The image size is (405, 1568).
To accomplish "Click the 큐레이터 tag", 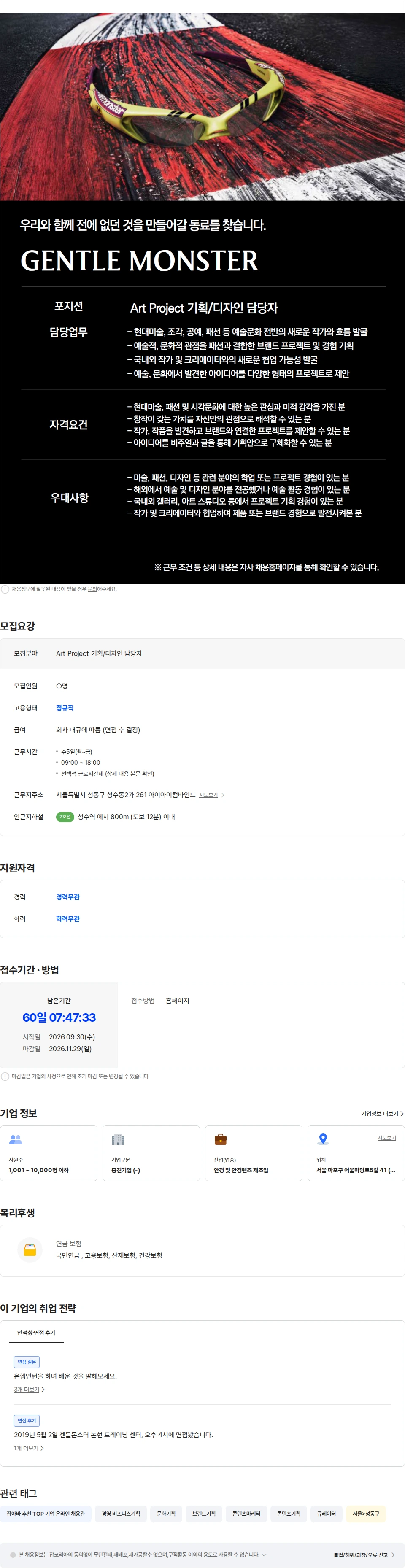I will 327,1514.
